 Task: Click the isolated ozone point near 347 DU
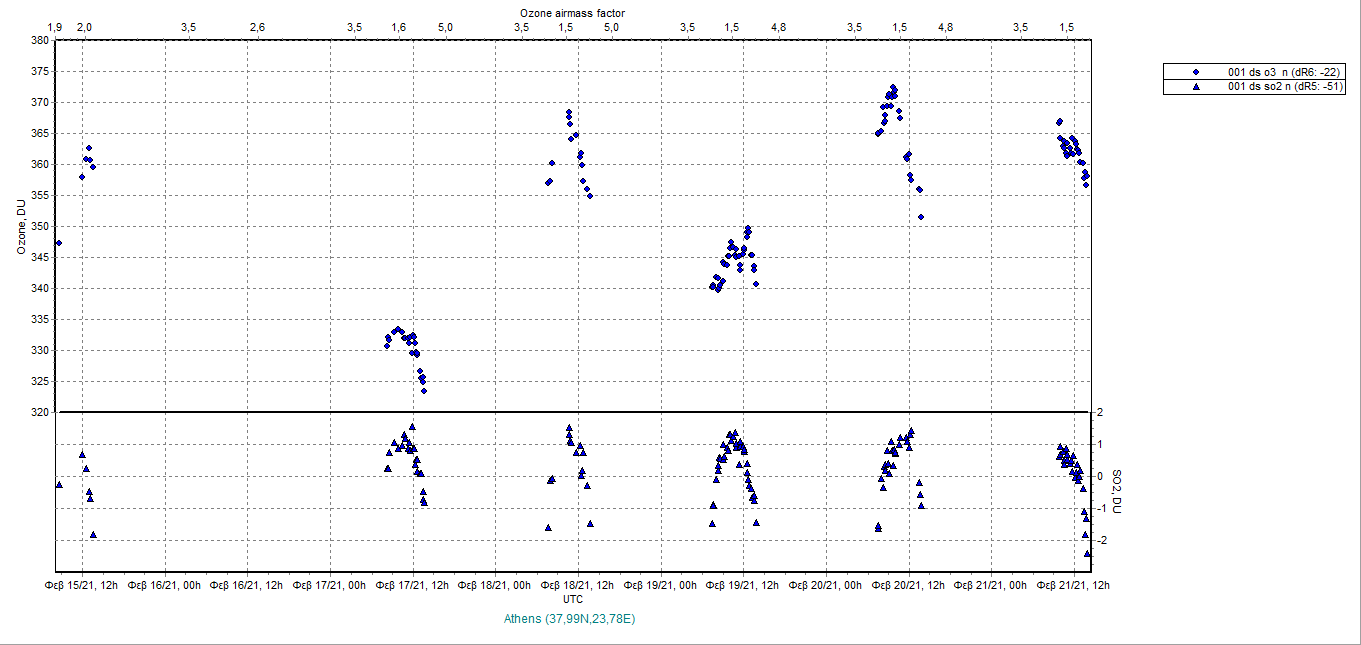coord(59,243)
